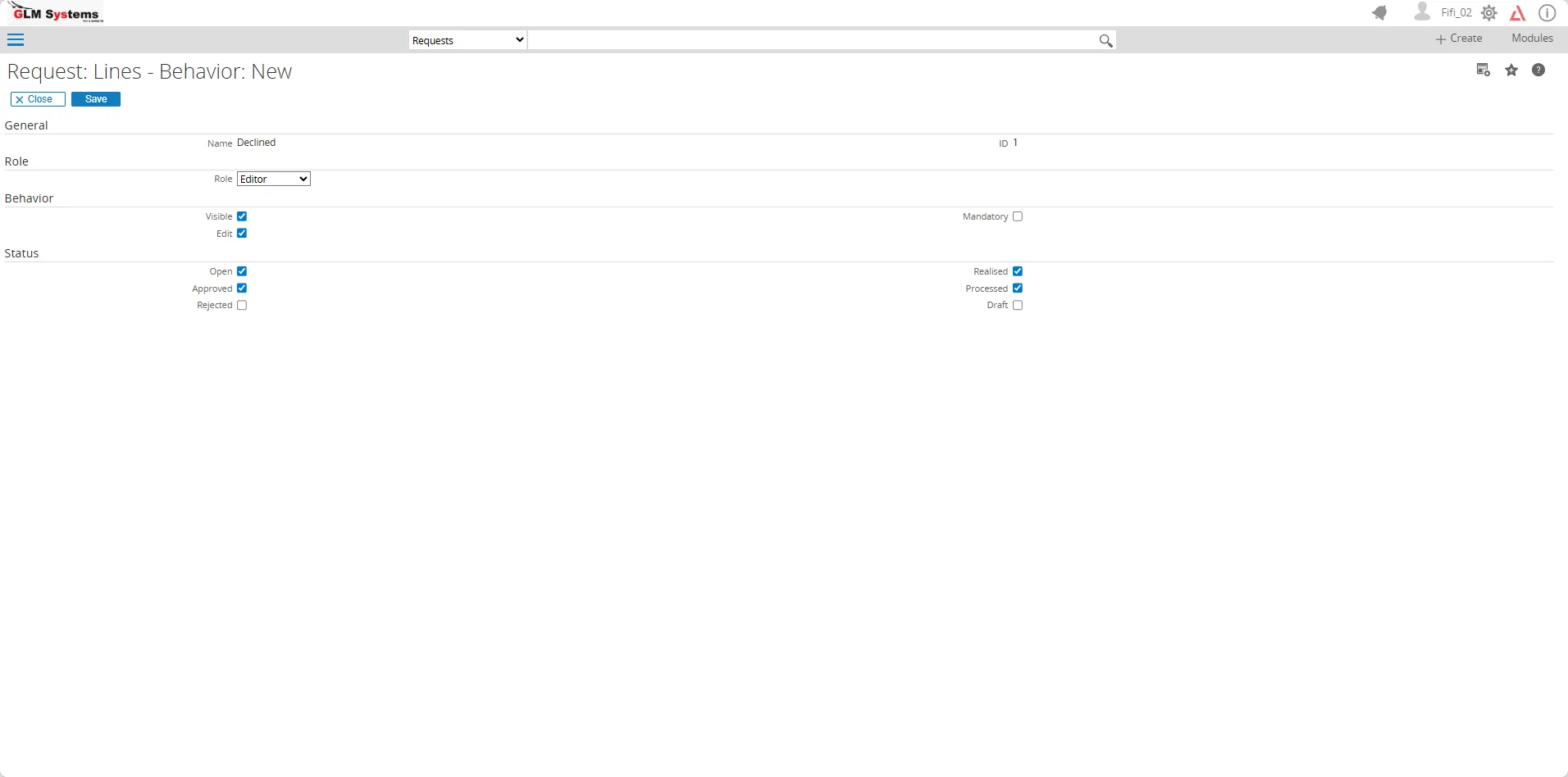Open the help question mark icon
The image size is (1568, 777).
pos(1538,70)
